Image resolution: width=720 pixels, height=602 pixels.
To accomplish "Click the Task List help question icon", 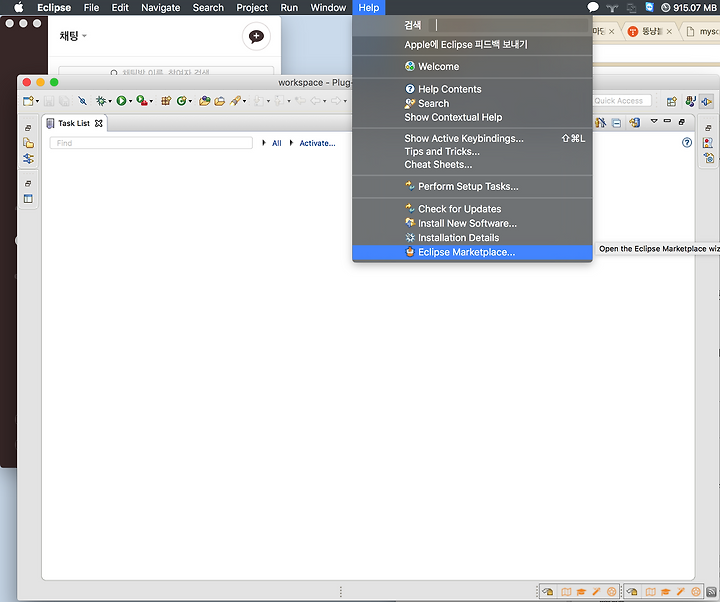I will click(686, 143).
